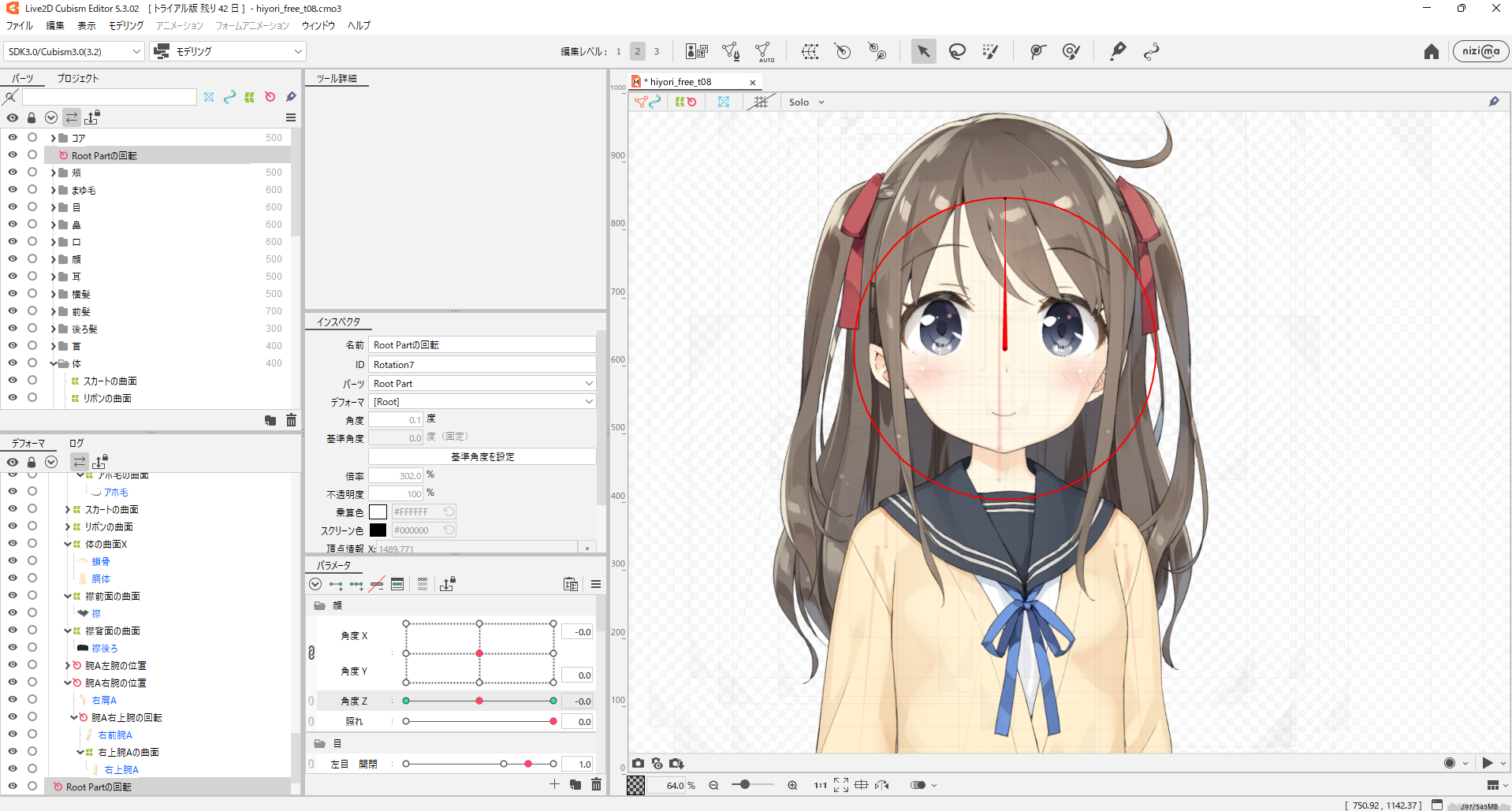Expand the 後ろ髪 folder
1512x811 pixels.
pos(53,329)
